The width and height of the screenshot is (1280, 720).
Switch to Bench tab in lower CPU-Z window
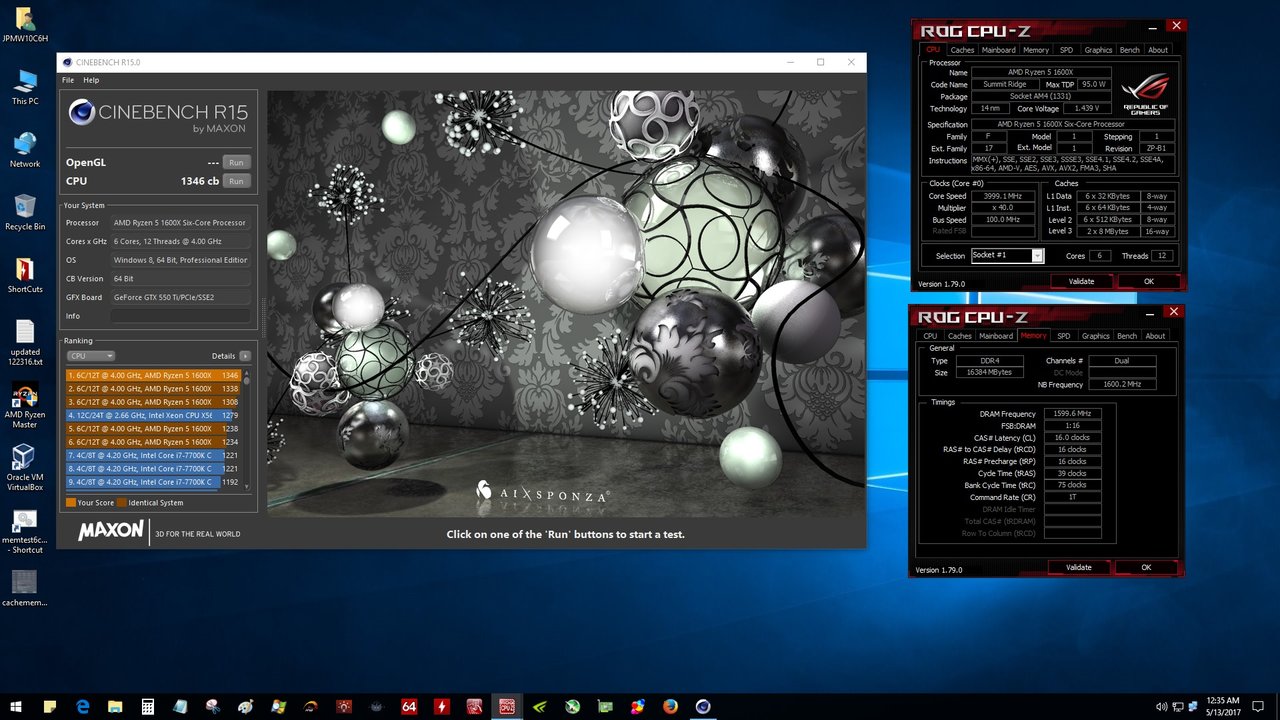coord(1127,336)
